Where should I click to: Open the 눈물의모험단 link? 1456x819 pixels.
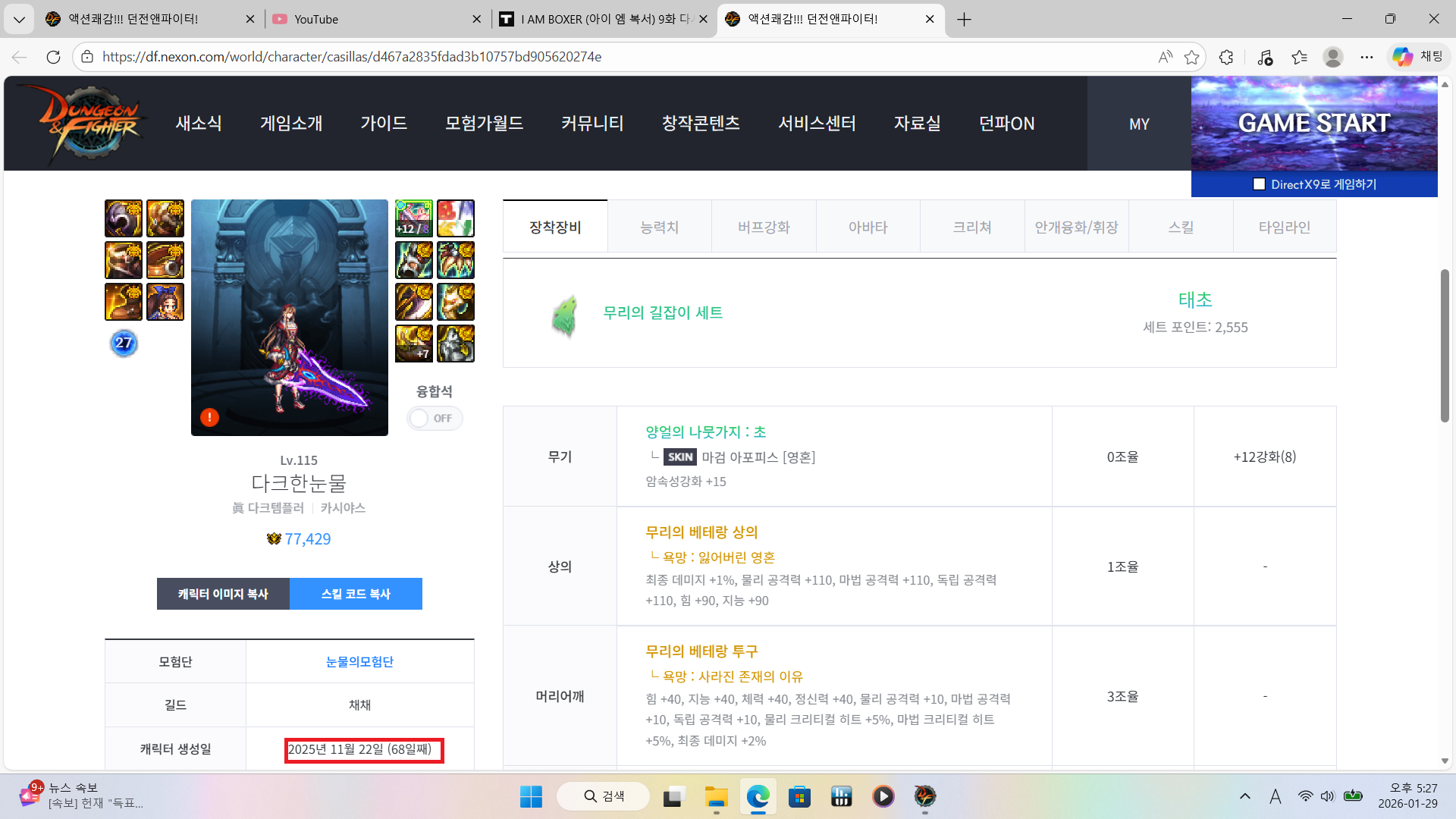click(x=359, y=661)
